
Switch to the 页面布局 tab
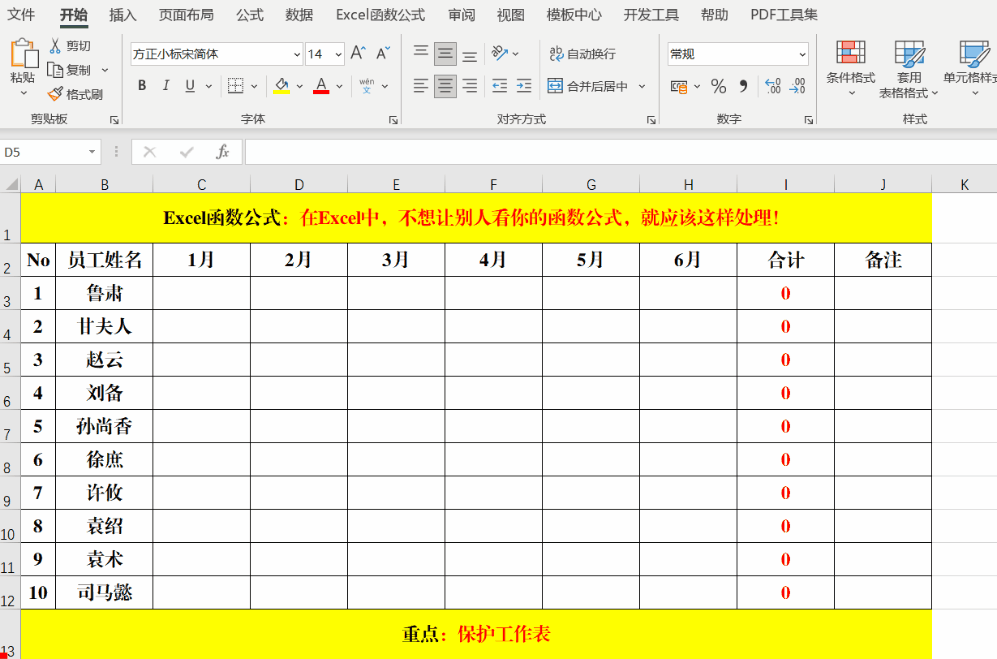186,14
